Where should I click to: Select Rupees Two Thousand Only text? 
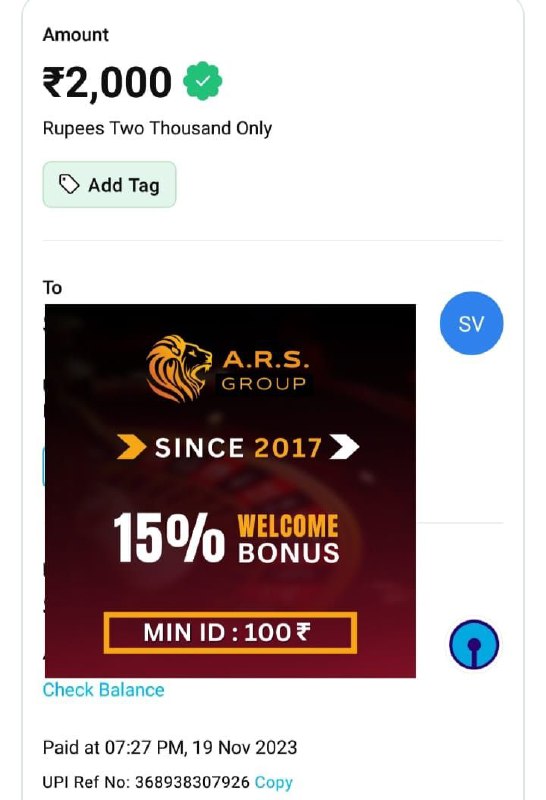[x=157, y=128]
